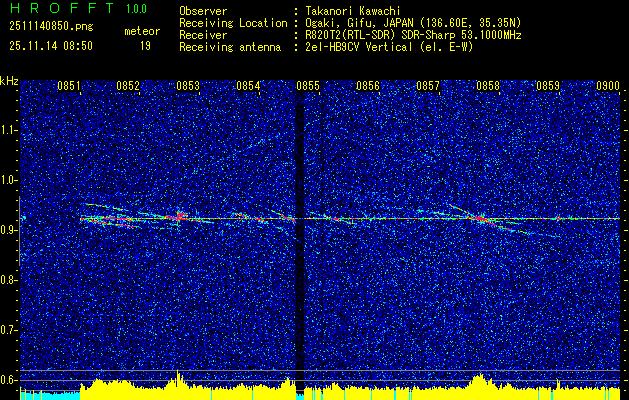Click the cyan power segment at bottom left

coord(50,395)
